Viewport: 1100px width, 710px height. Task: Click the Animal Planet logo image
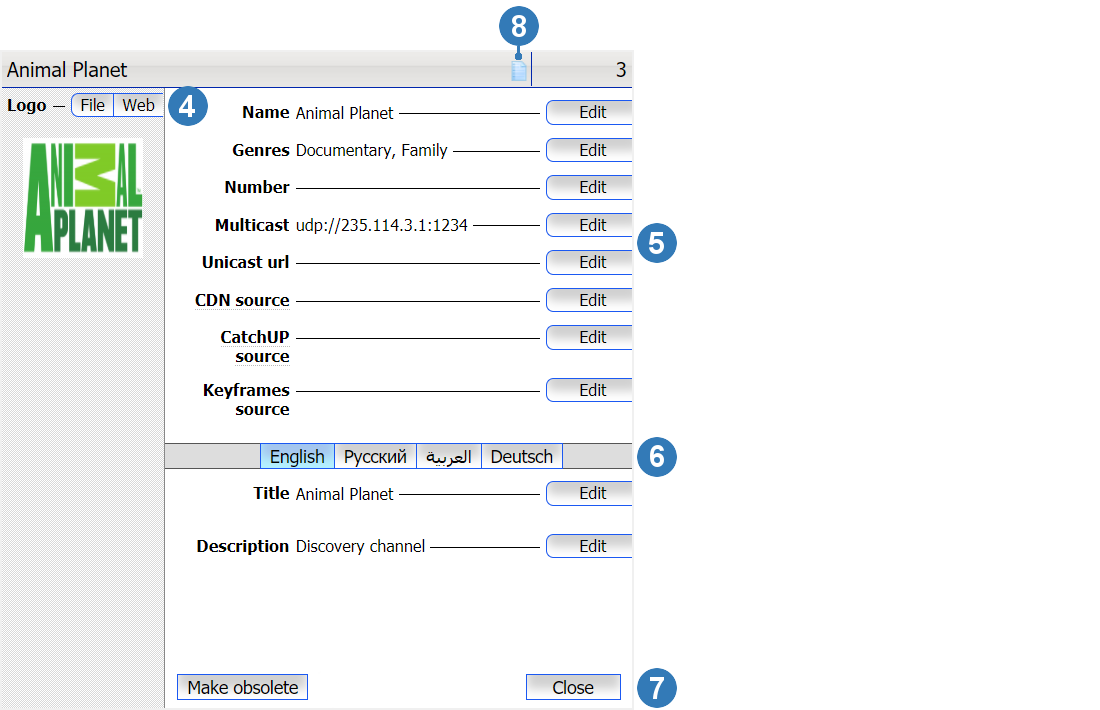(83, 198)
